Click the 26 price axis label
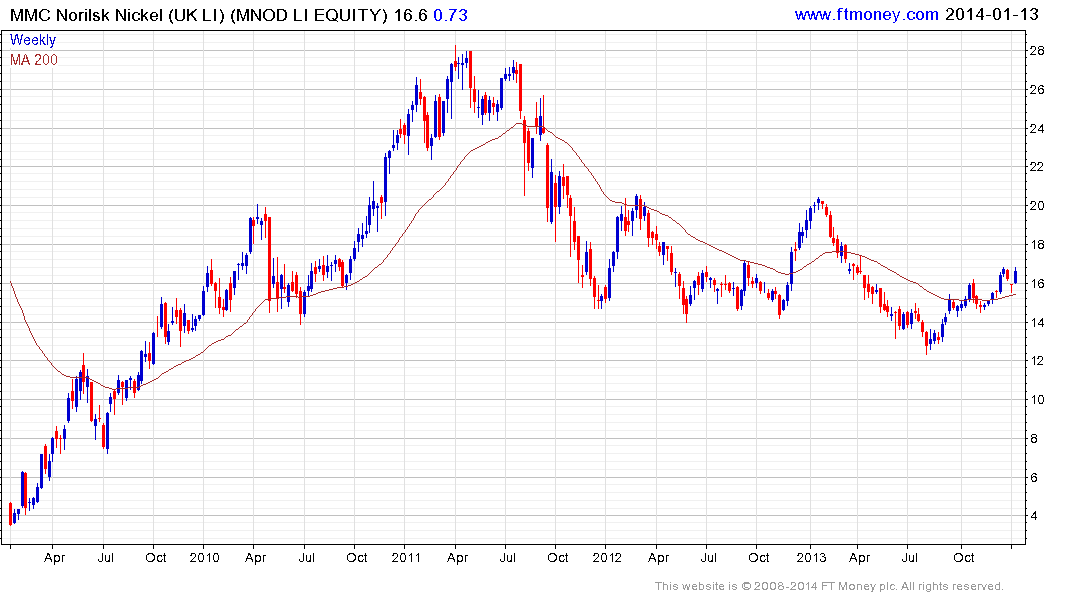Screen dimensions: 1075x600 [x=1037, y=90]
